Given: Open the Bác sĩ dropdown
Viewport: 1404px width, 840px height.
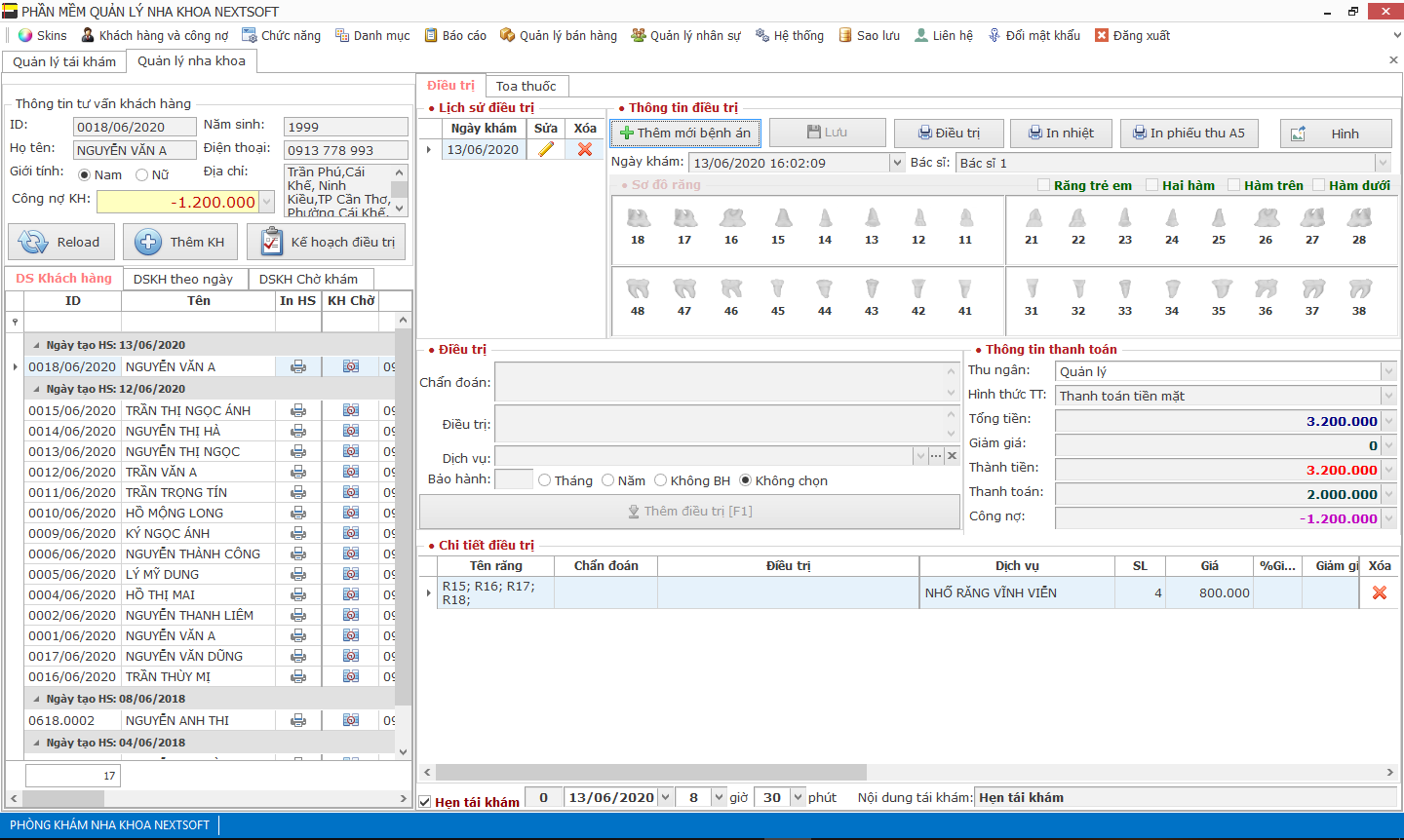Looking at the screenshot, I should (x=1384, y=163).
